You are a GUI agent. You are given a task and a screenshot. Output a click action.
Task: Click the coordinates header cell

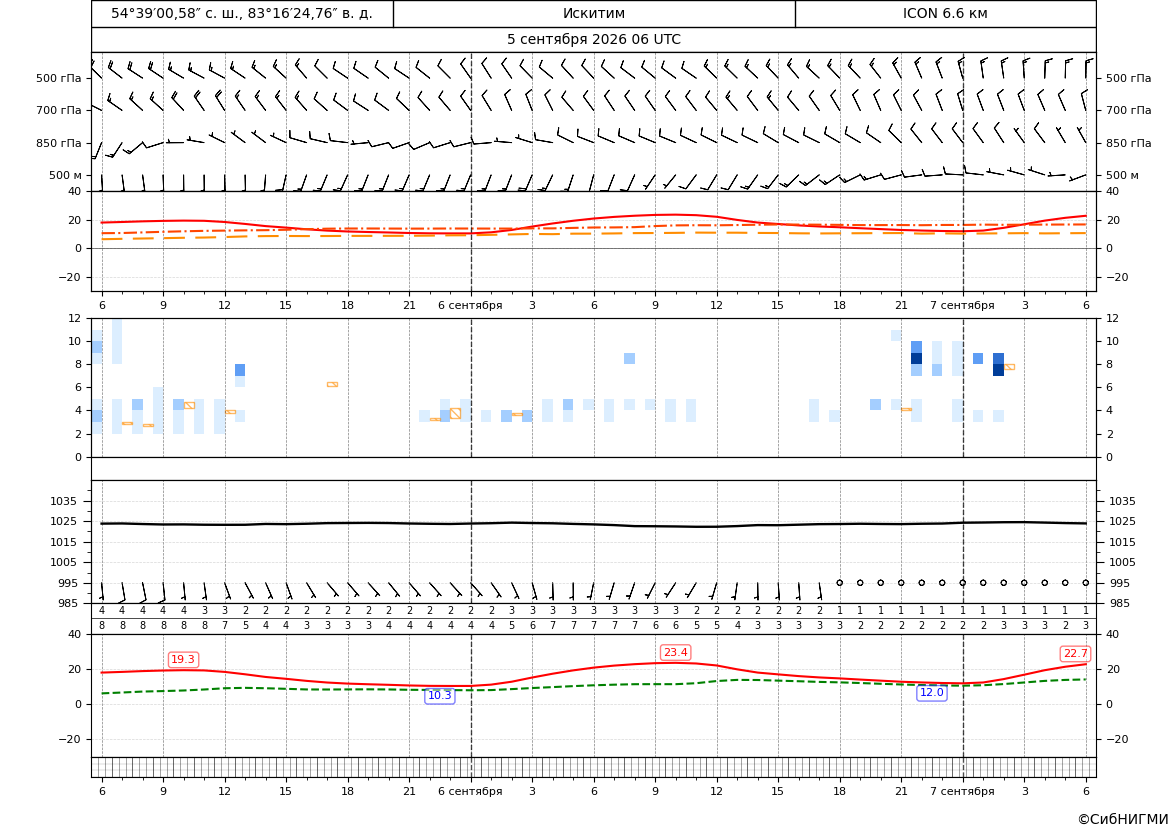pos(242,13)
